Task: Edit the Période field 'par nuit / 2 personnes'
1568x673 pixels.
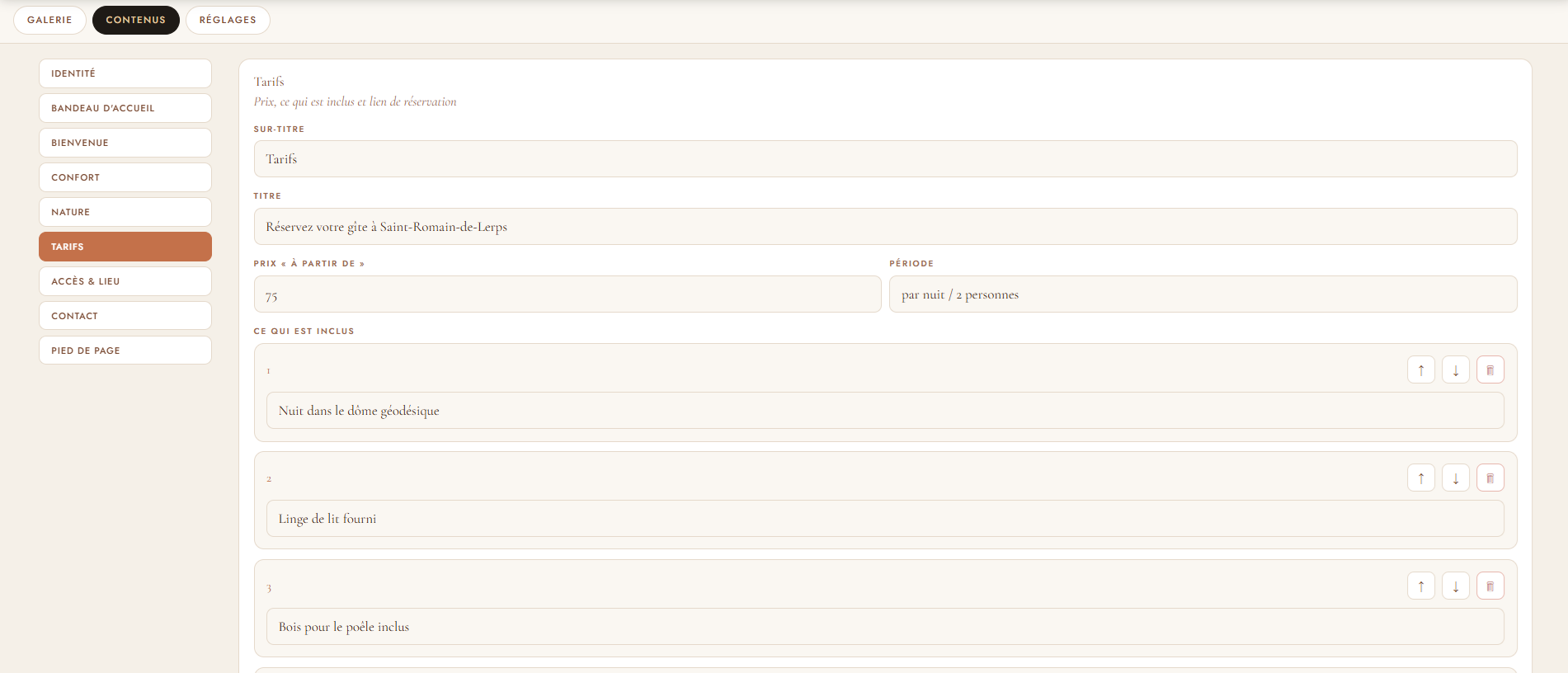Action: point(1203,294)
